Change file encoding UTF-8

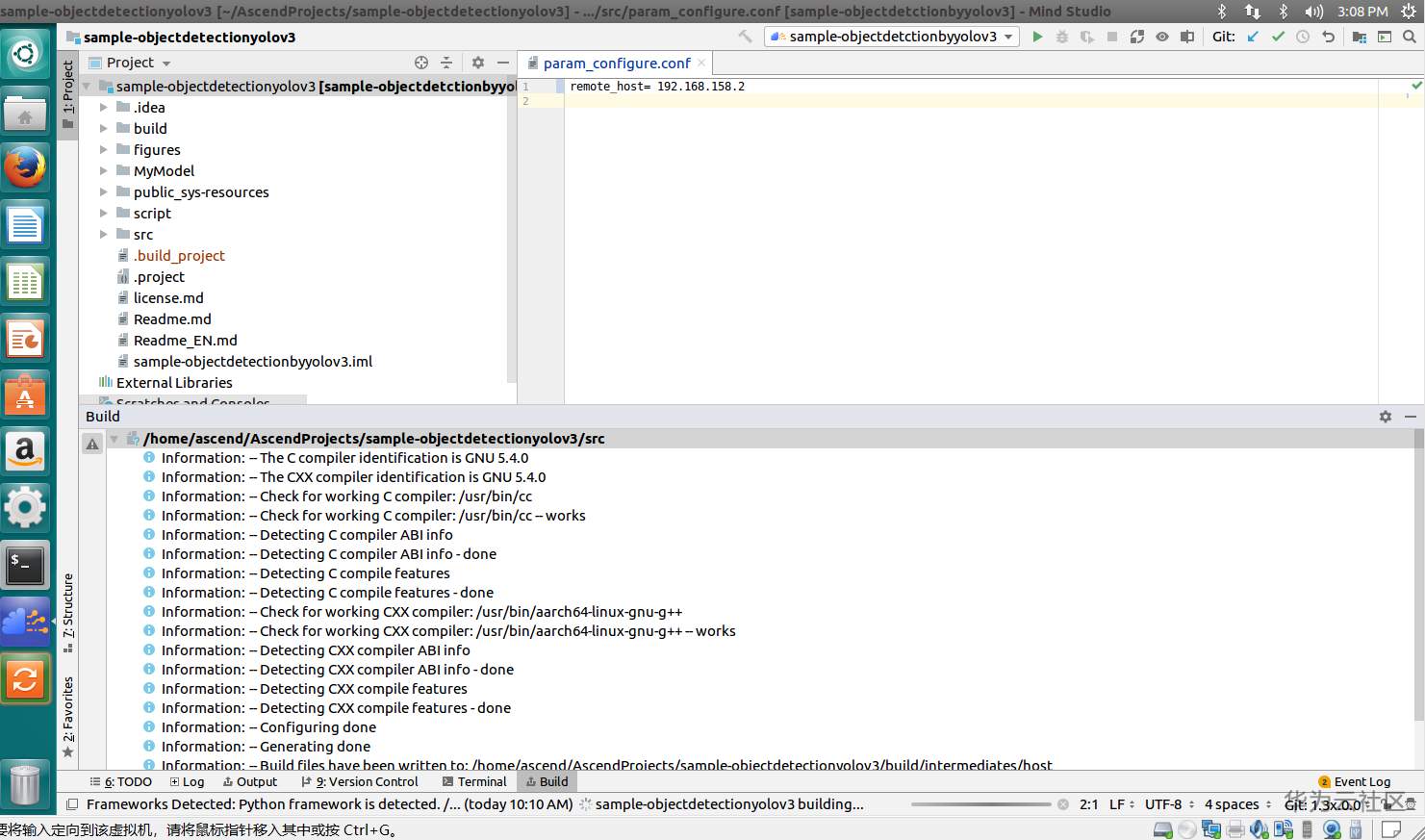tap(1169, 804)
